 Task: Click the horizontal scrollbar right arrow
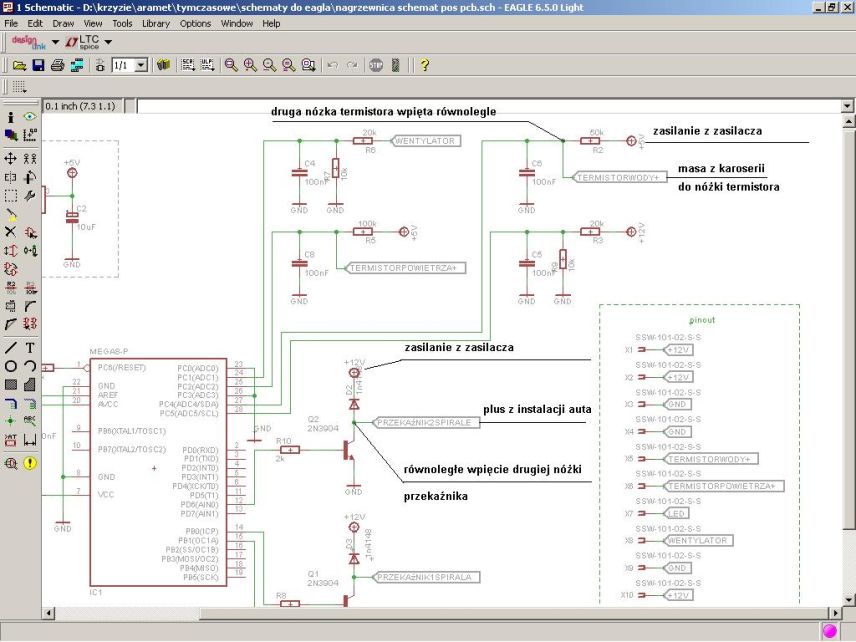pyautogui.click(x=836, y=611)
